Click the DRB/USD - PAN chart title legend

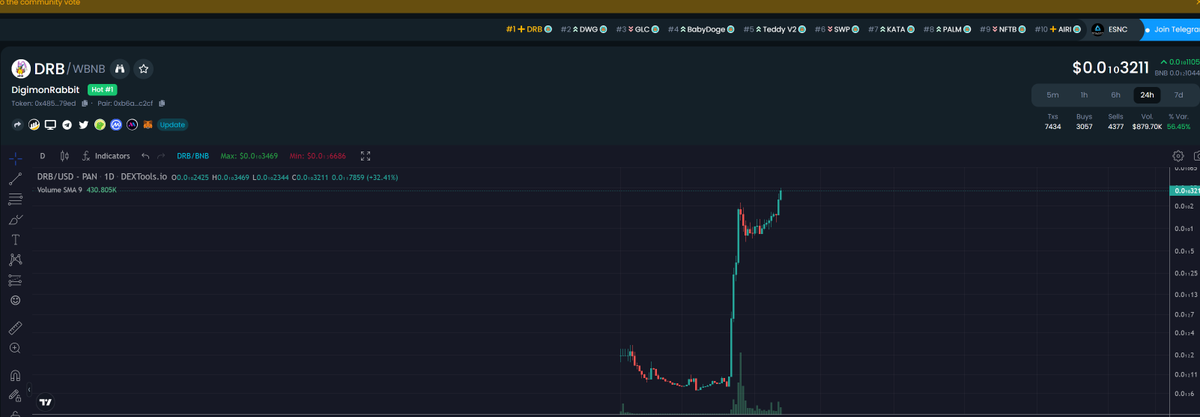pyautogui.click(x=101, y=177)
